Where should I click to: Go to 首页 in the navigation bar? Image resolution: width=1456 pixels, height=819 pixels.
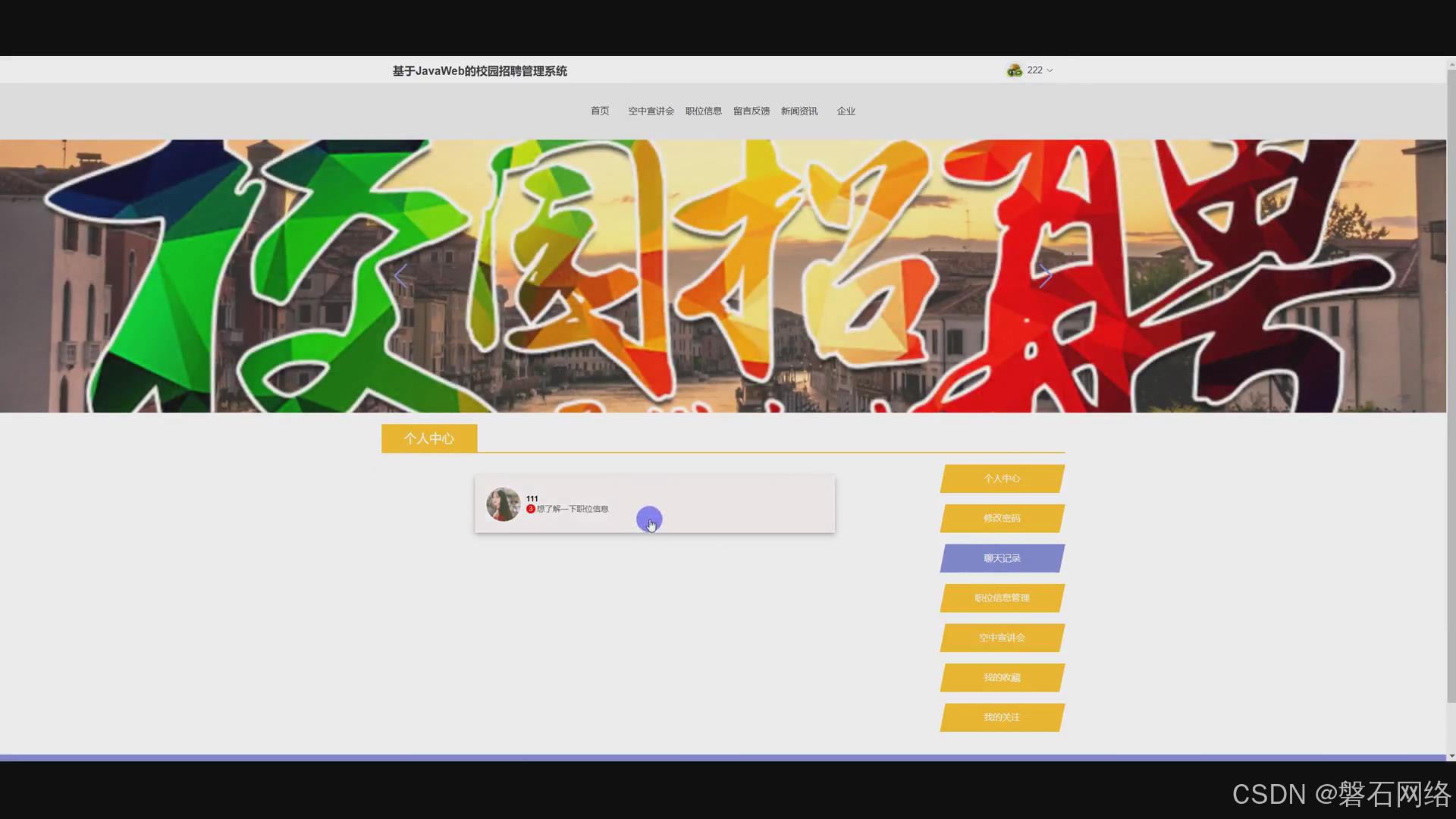[x=600, y=111]
